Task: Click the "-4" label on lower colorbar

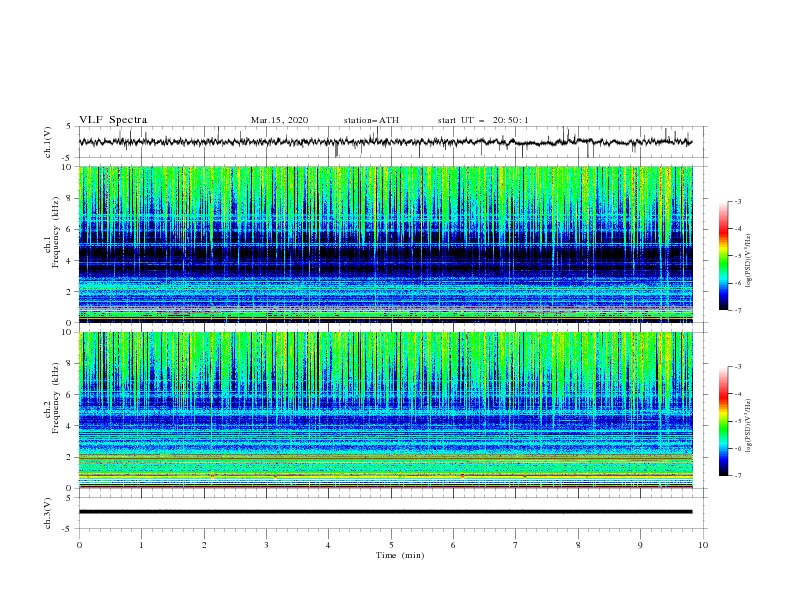Action: (738, 394)
